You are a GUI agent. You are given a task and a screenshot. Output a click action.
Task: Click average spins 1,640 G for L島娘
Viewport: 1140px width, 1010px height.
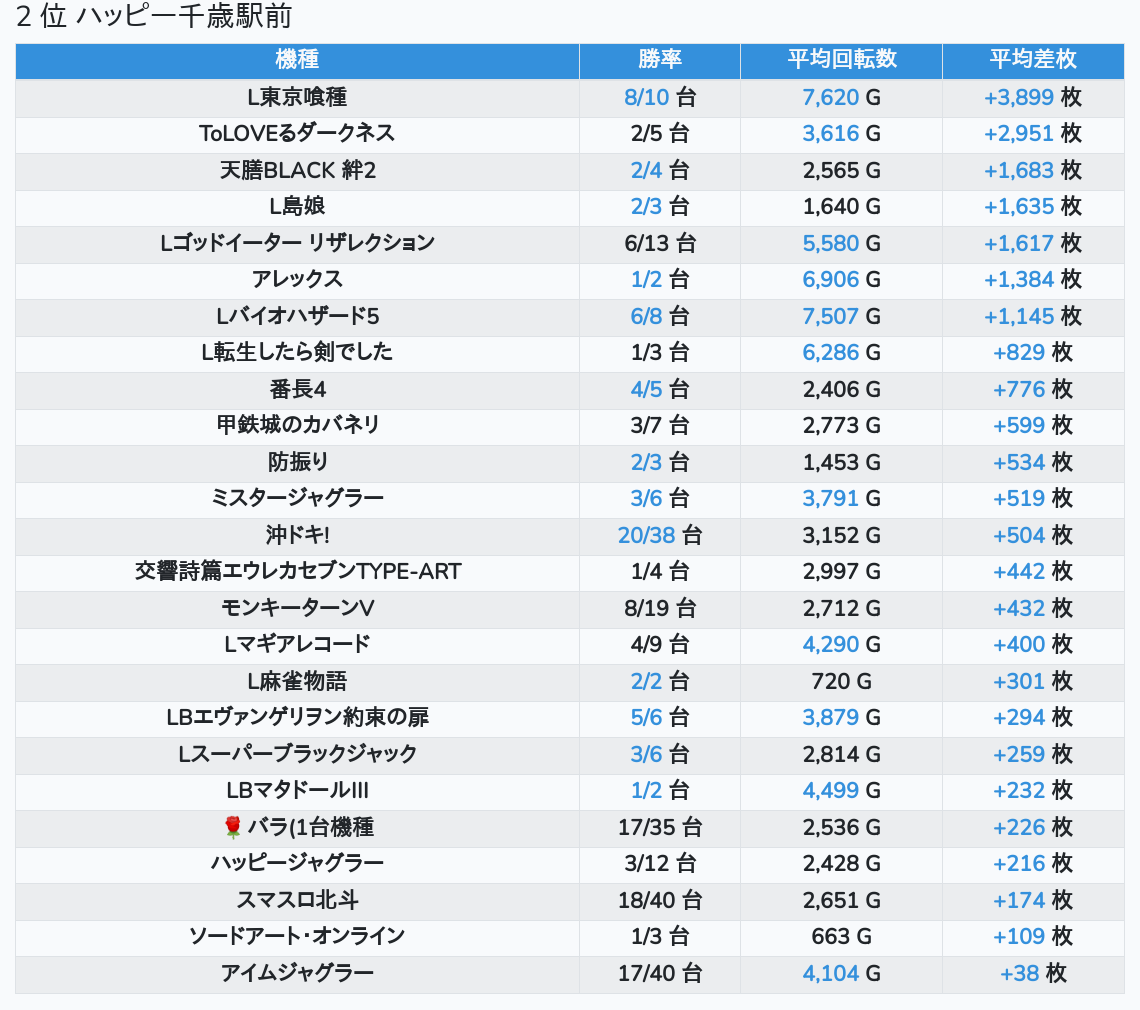pos(841,207)
